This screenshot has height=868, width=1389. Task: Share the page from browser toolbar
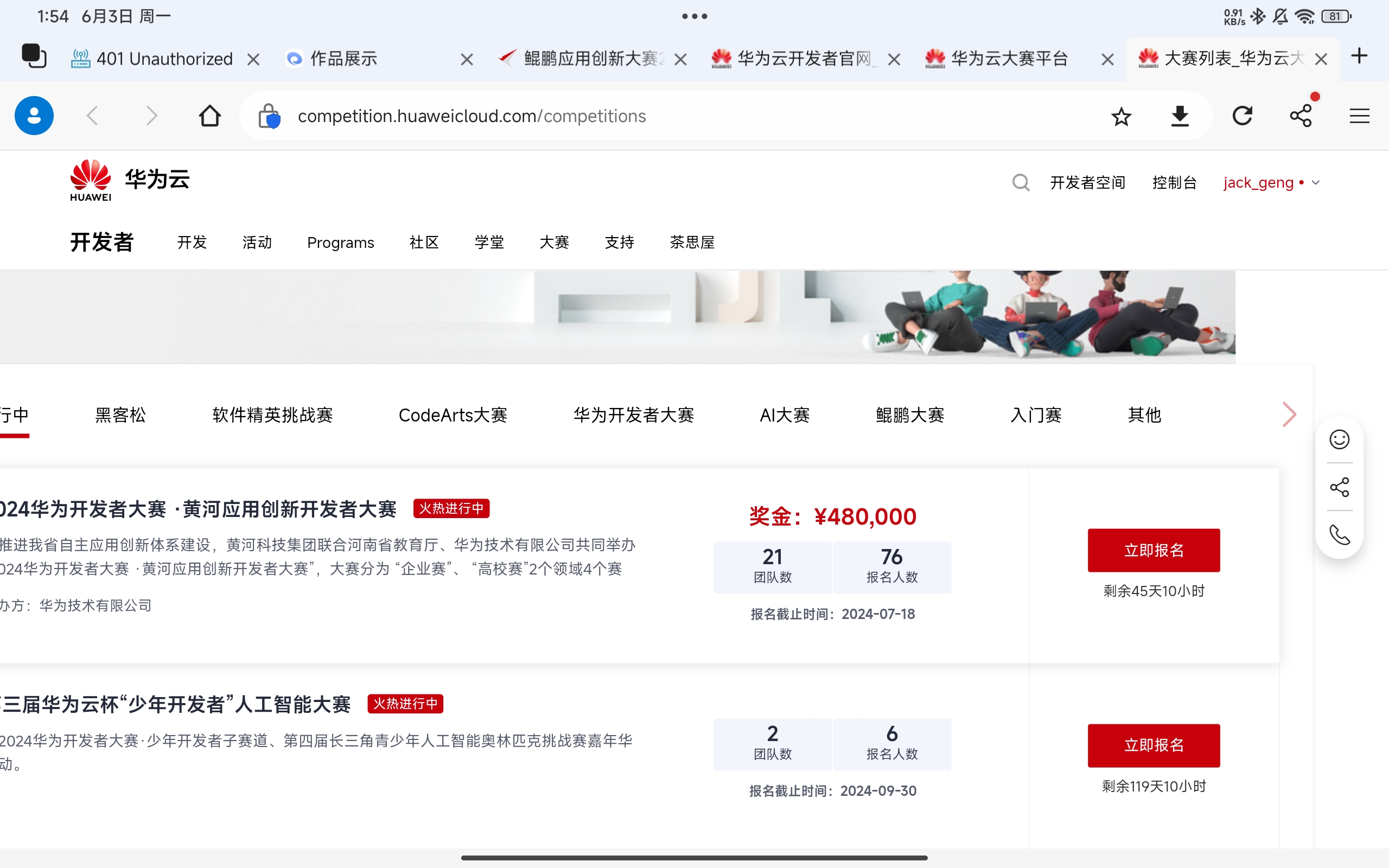1301,116
